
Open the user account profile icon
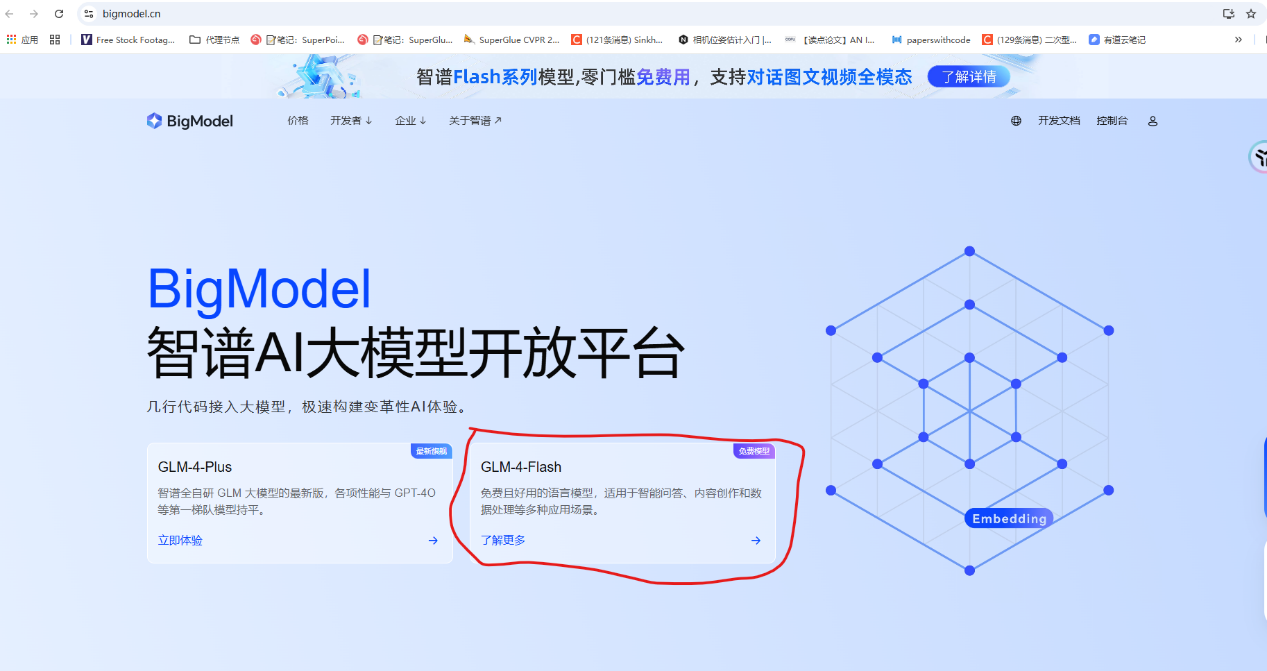point(1152,121)
